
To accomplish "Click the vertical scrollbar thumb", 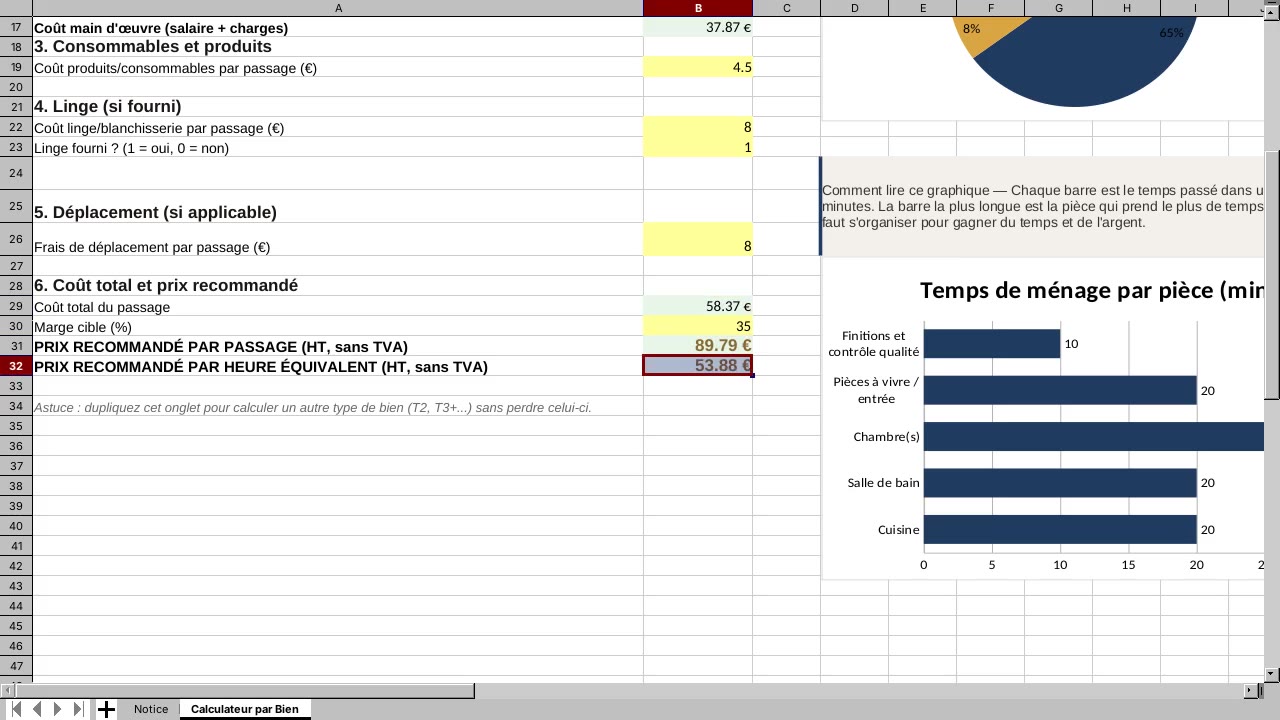I will (x=1272, y=275).
